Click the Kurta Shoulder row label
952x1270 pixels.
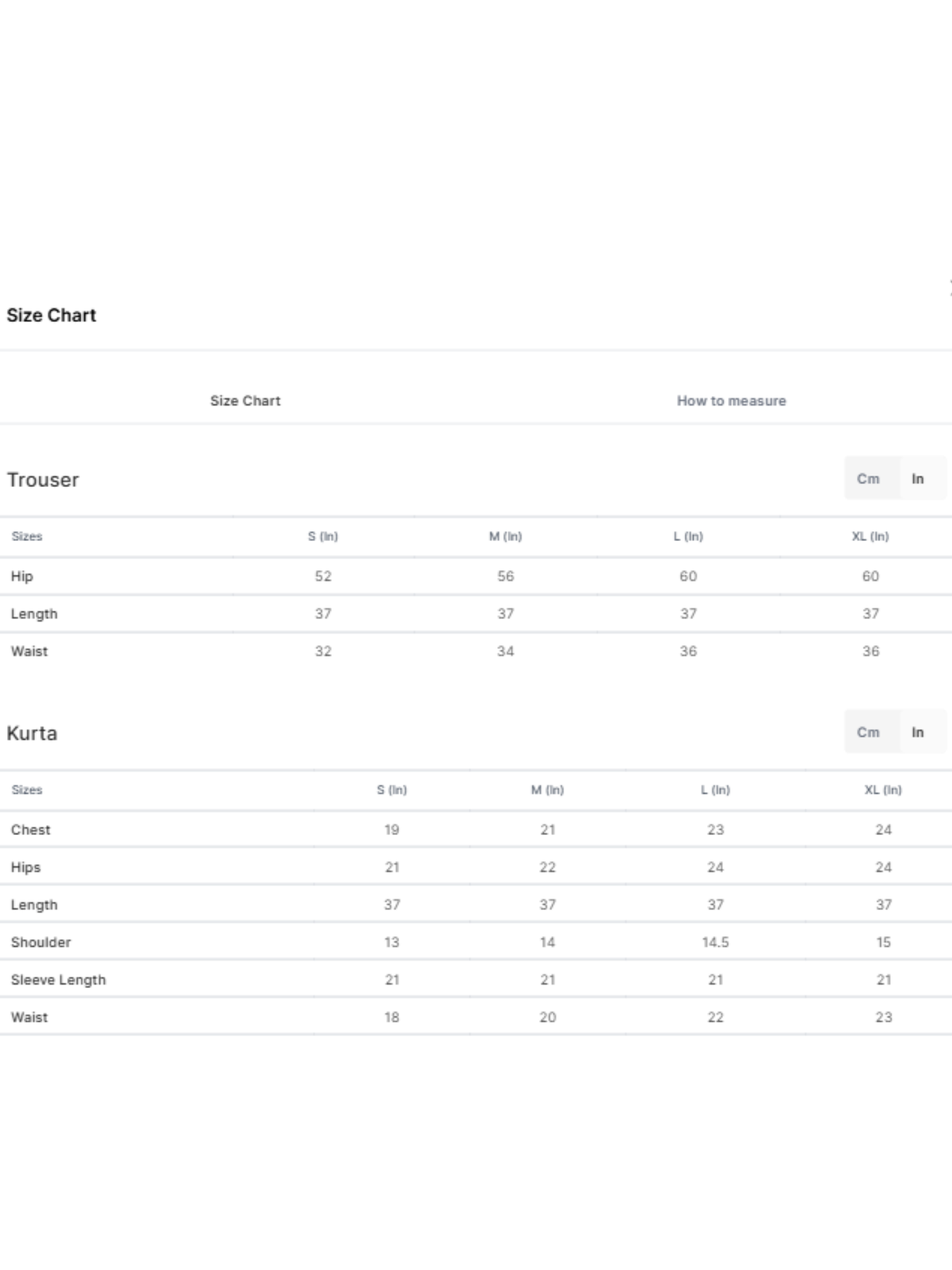coord(41,942)
